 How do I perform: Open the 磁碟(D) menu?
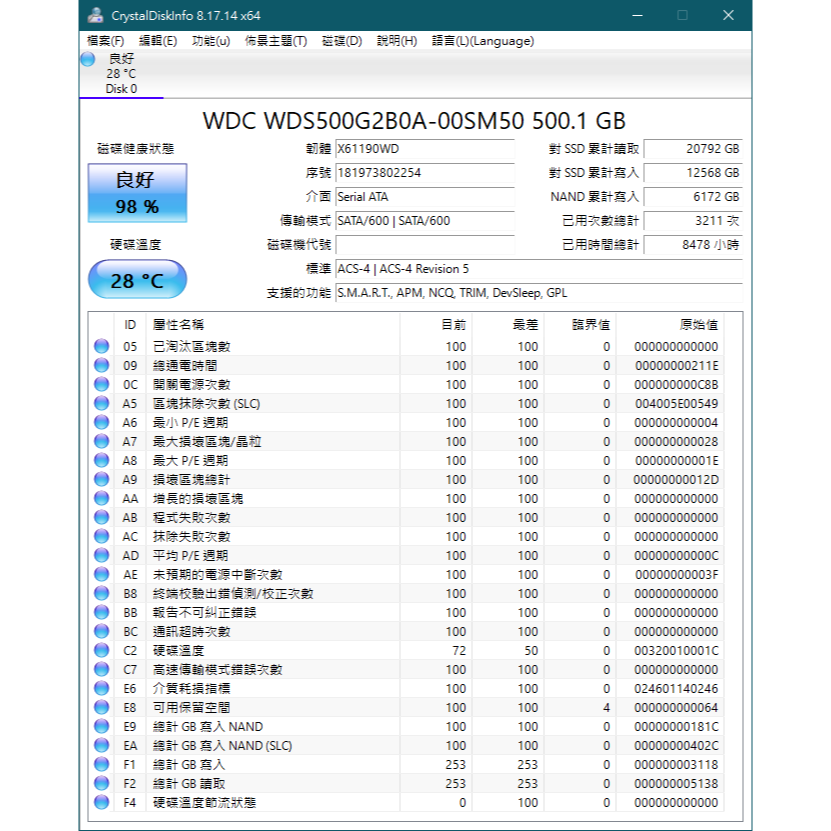tap(342, 41)
